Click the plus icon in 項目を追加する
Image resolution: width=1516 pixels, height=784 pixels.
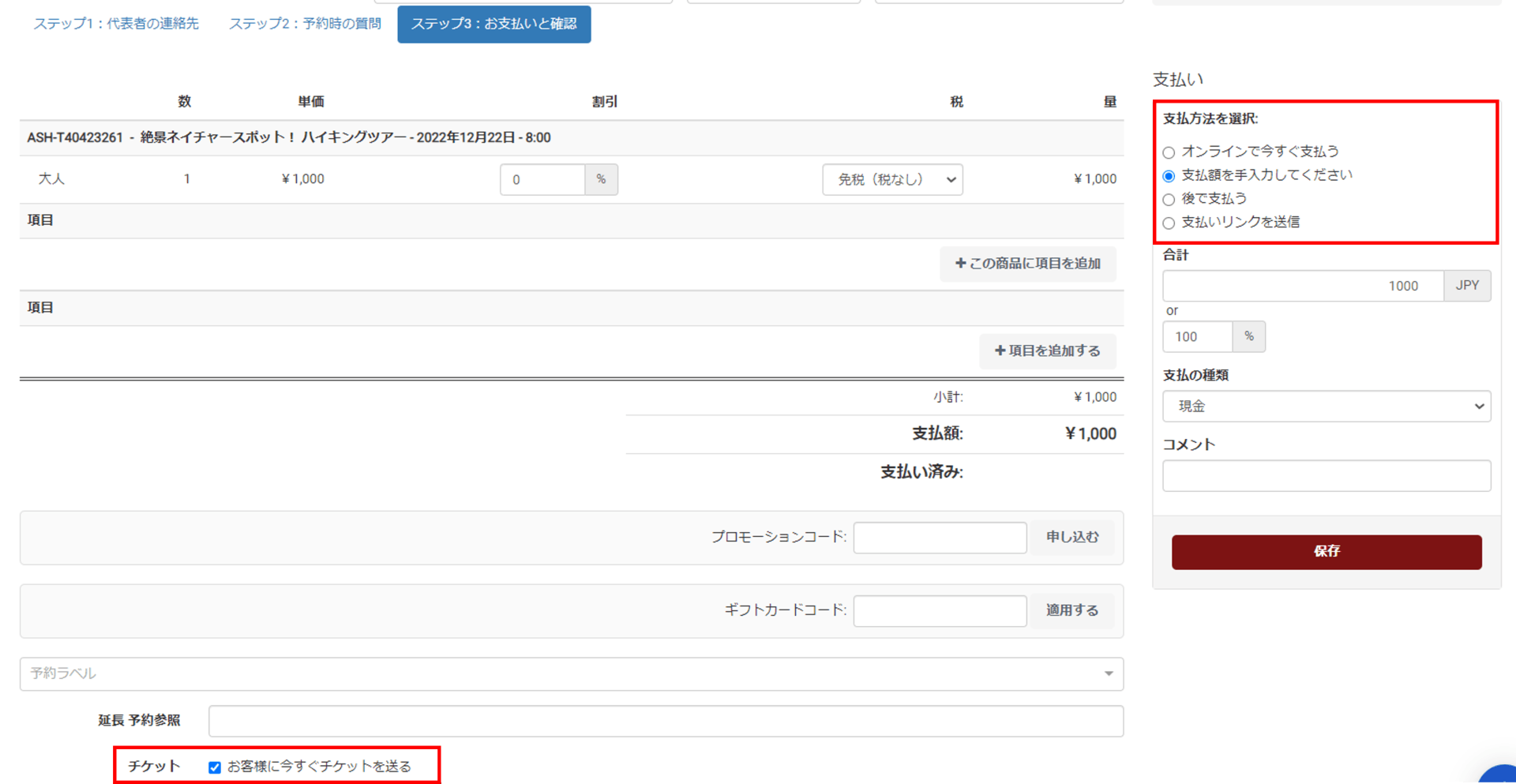(1000, 351)
